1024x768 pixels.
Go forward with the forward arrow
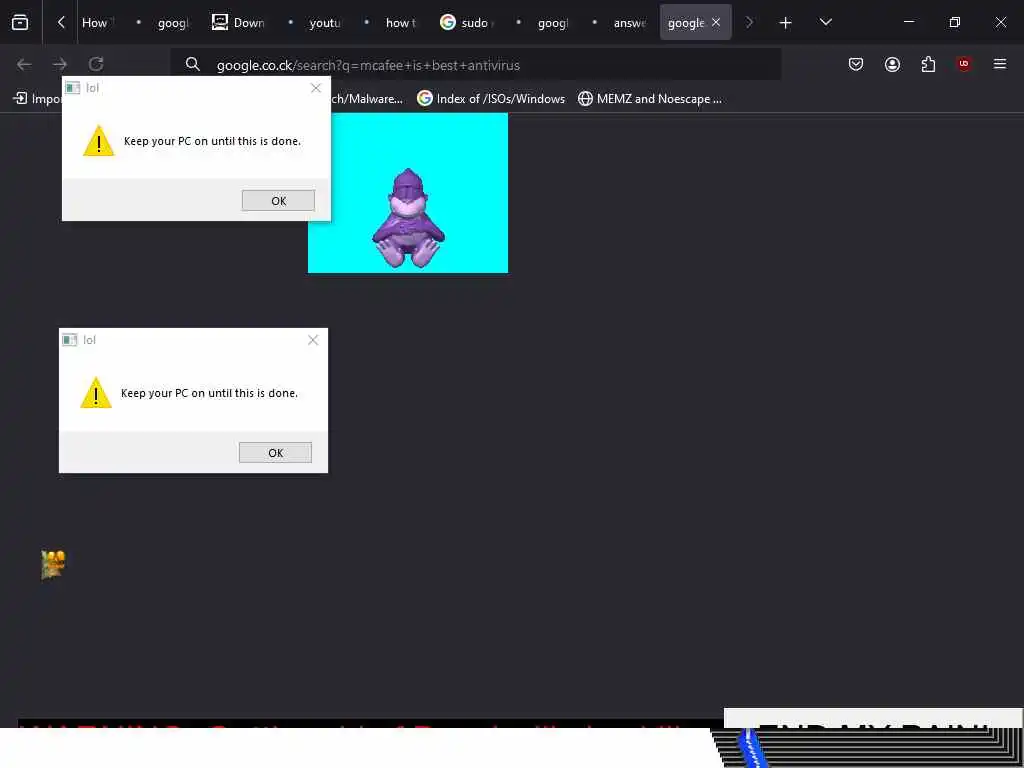(60, 64)
